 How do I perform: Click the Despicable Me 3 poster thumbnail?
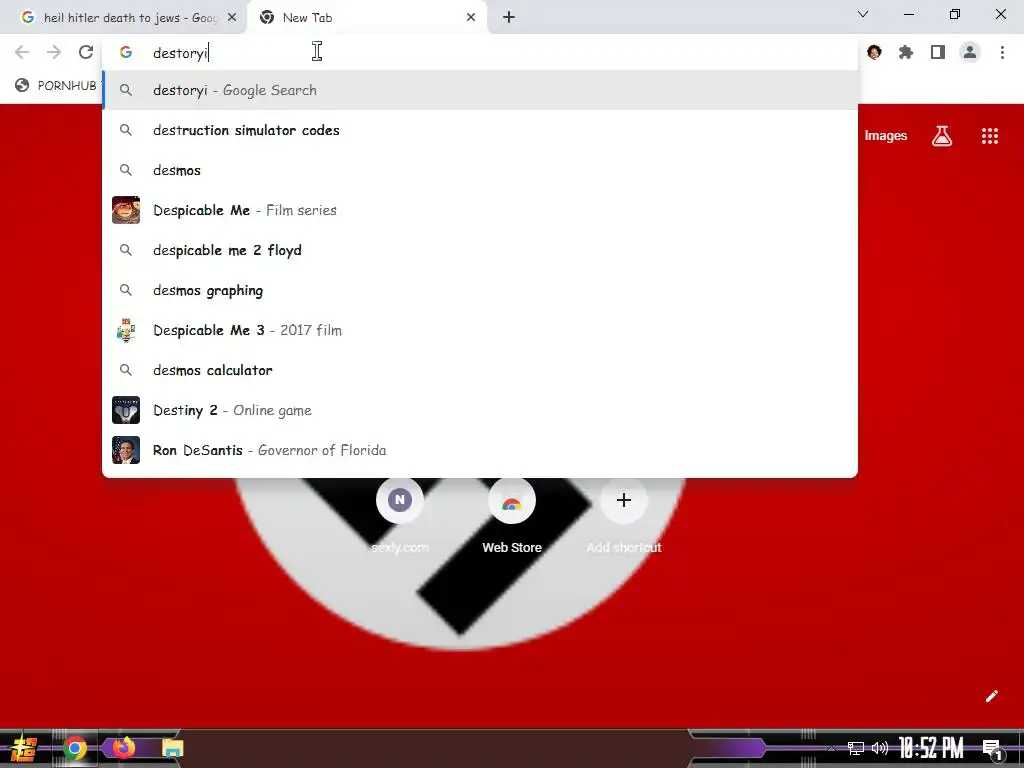pos(126,330)
